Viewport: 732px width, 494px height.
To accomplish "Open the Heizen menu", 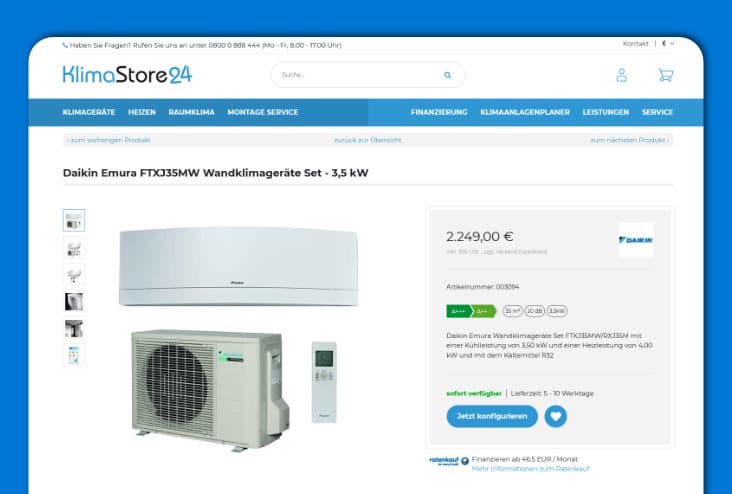I will [x=142, y=112].
